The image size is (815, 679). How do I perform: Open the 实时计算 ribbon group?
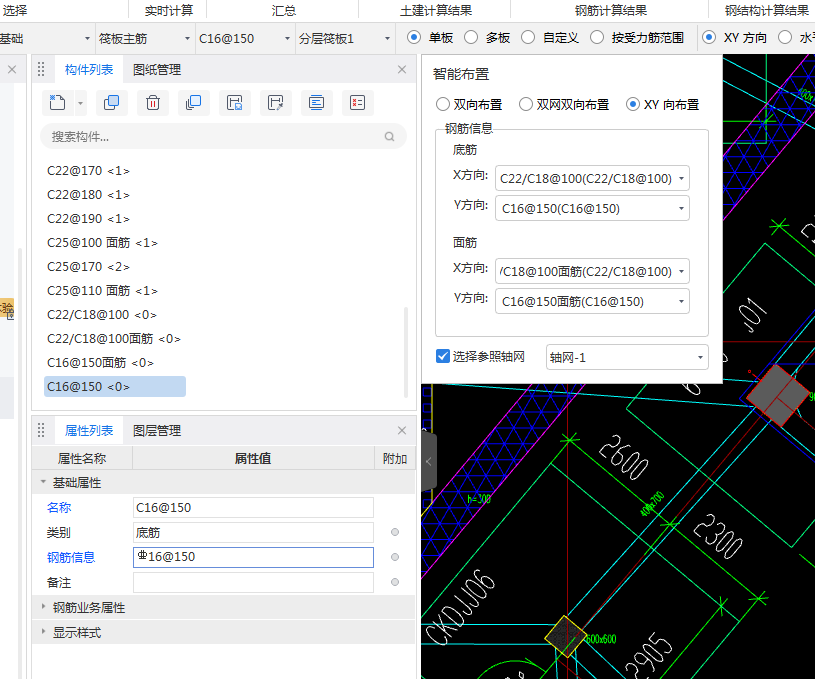point(168,10)
